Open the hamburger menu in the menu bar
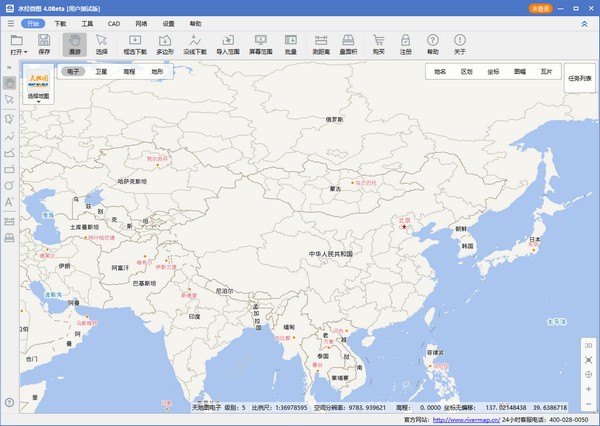This screenshot has width=600, height=426. coord(10,21)
